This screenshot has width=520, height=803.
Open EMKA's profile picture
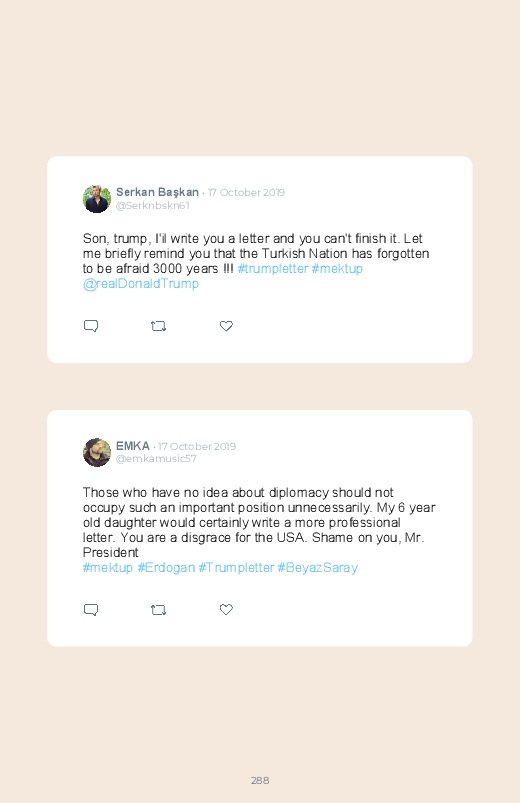point(97,452)
